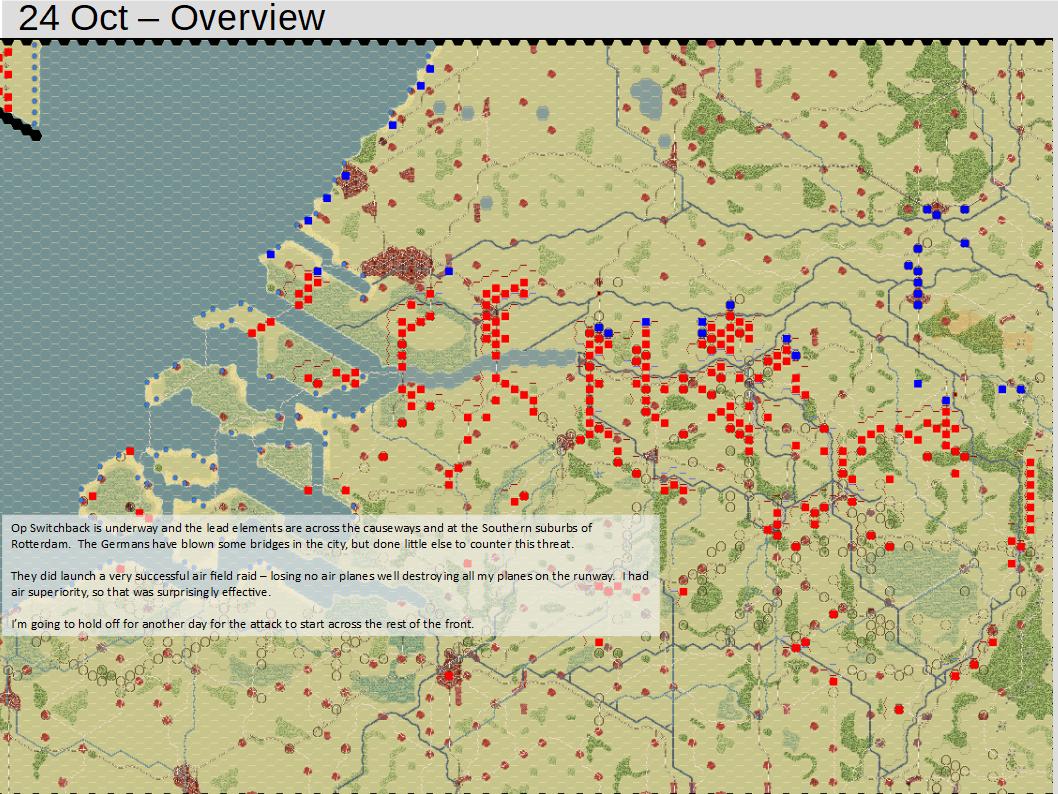Click the paragraph about the successful air field raid
Viewport: 1058px width, 794px height.
pos(329,584)
